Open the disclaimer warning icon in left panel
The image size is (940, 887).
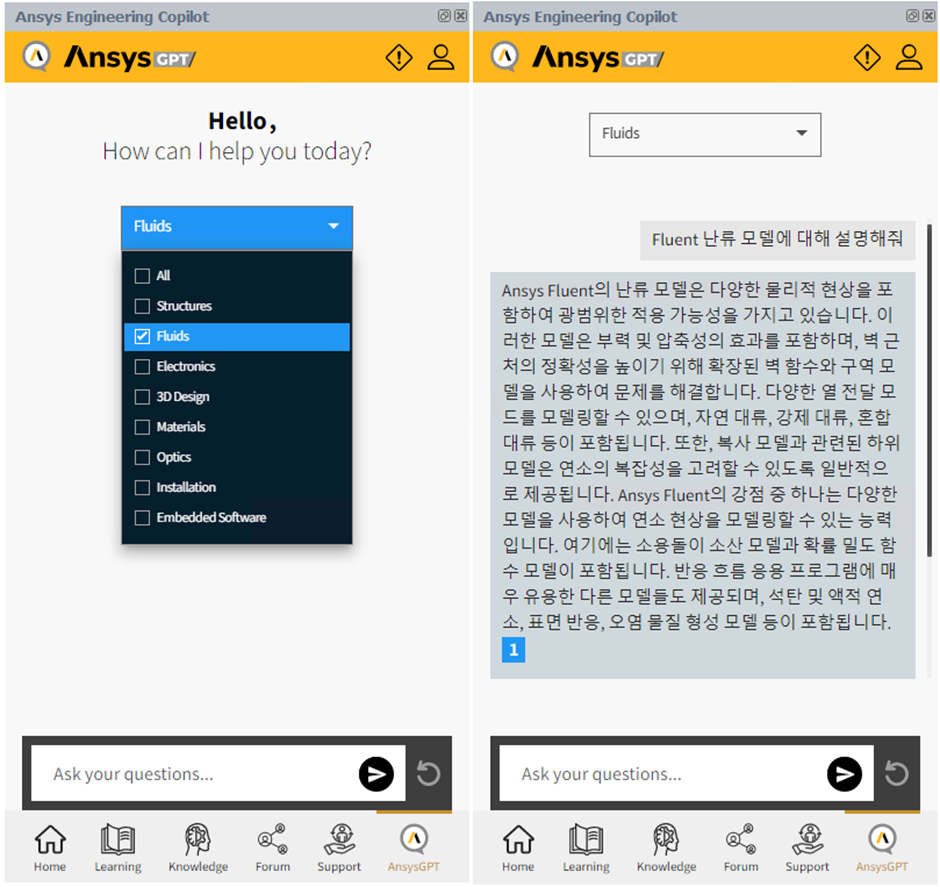click(399, 58)
